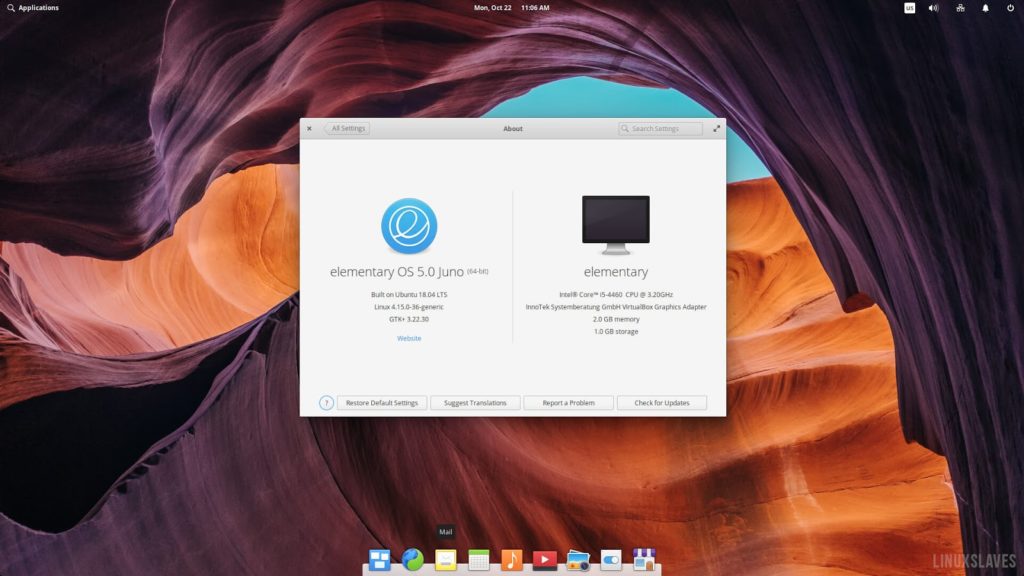Open the System Settings dock icon
The image size is (1024, 576).
(x=612, y=558)
